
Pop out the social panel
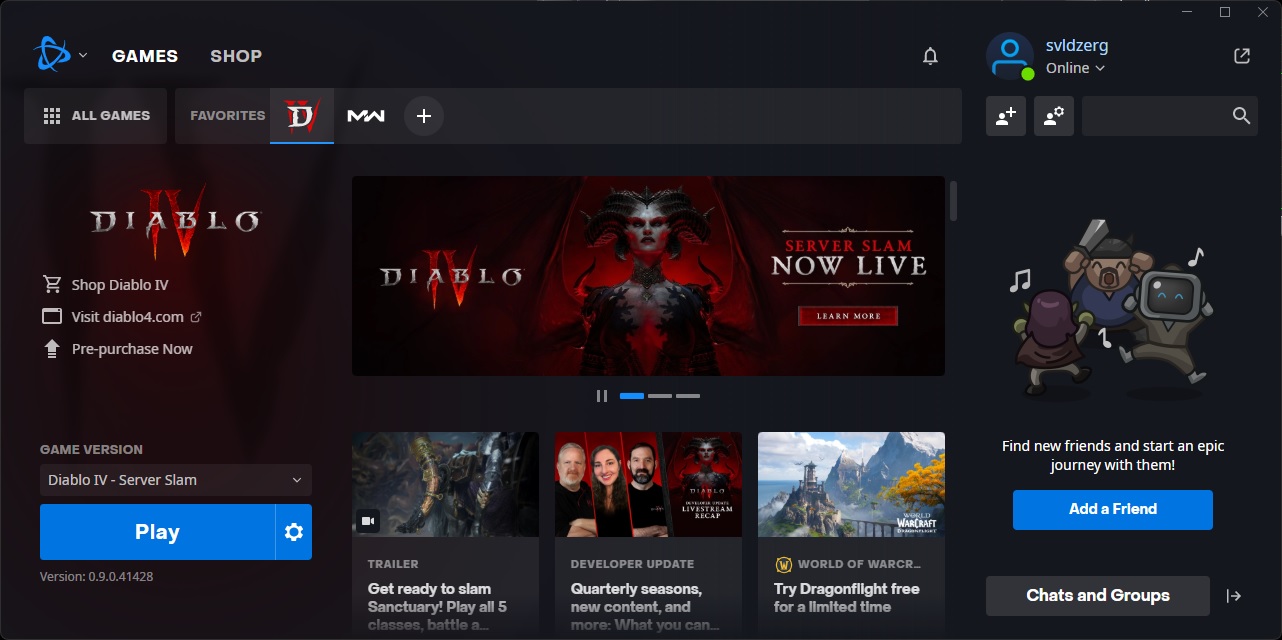coord(1242,56)
